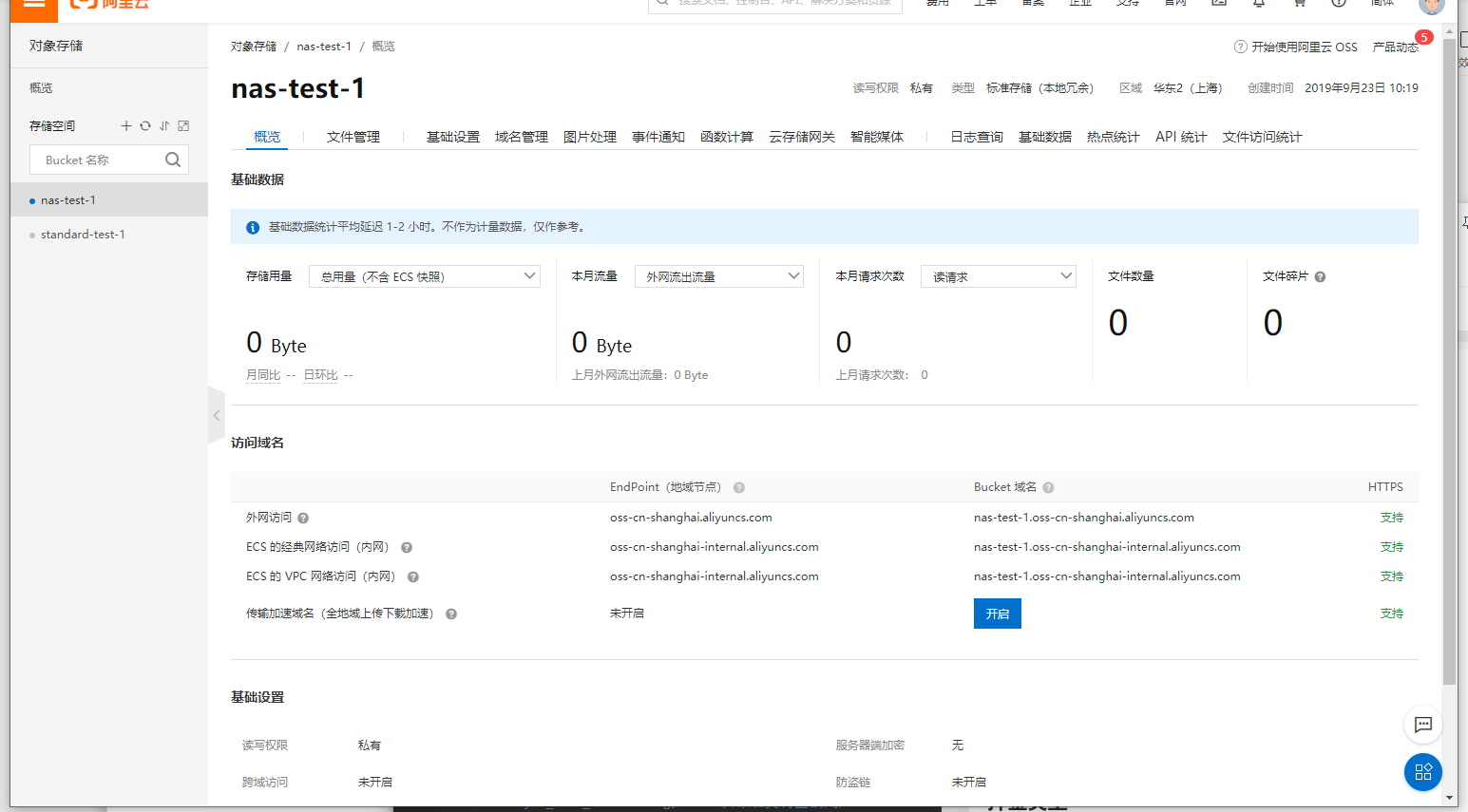The image size is (1468, 812).
Task: Open the 域名管理 tab
Action: (522, 137)
